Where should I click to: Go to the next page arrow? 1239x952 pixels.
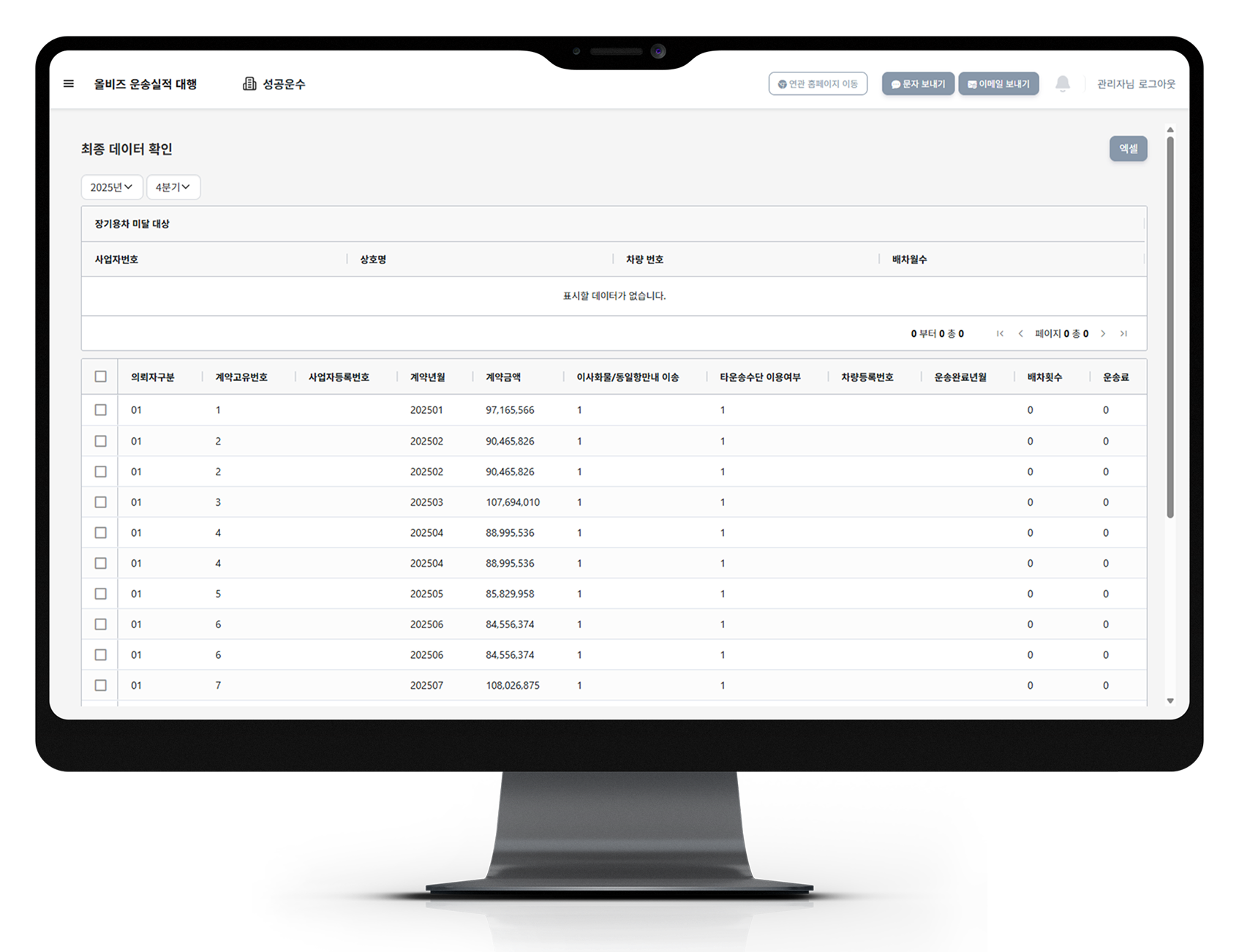[x=1103, y=334]
